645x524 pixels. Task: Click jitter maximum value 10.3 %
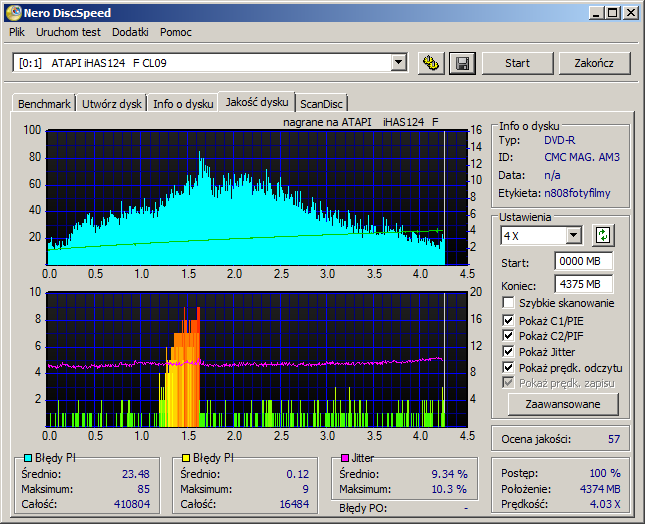449,489
